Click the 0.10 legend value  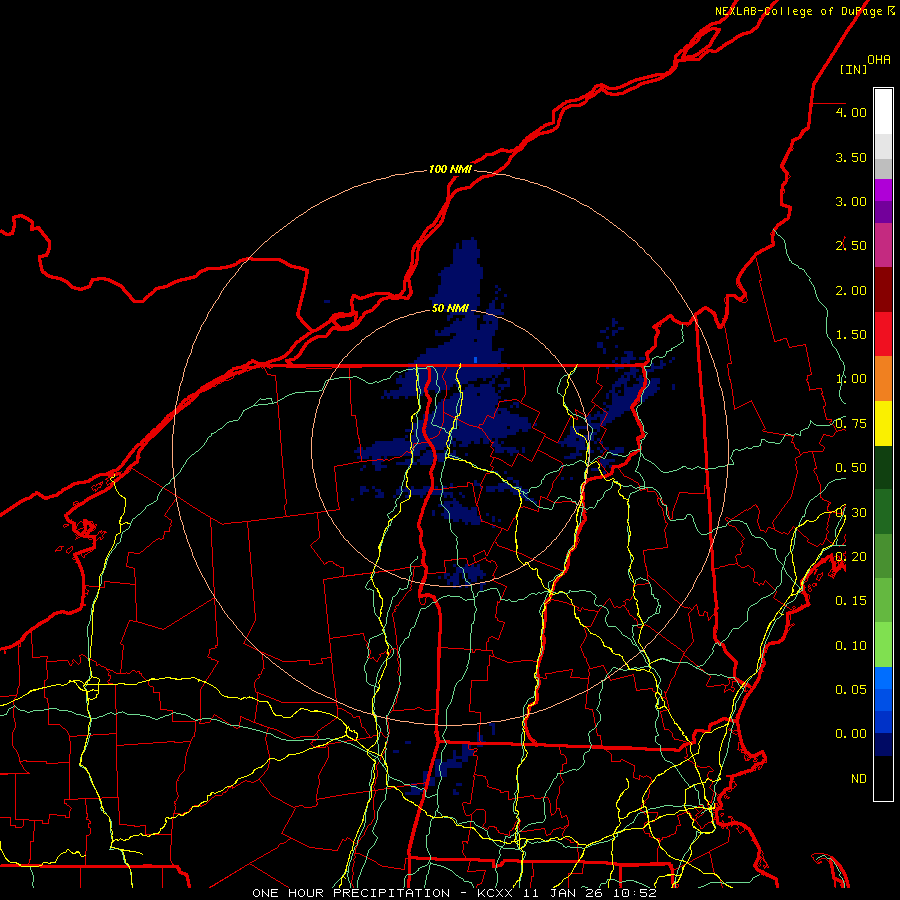pos(851,646)
